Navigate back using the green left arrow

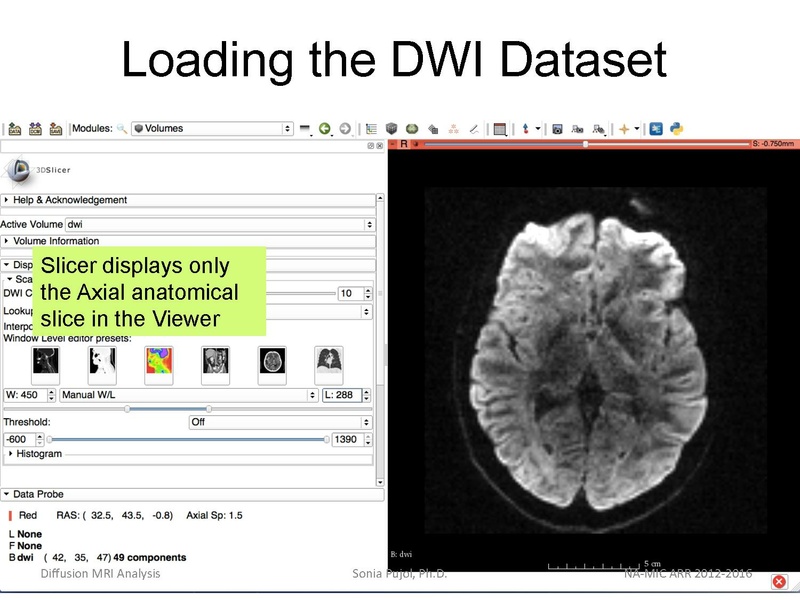[x=326, y=126]
